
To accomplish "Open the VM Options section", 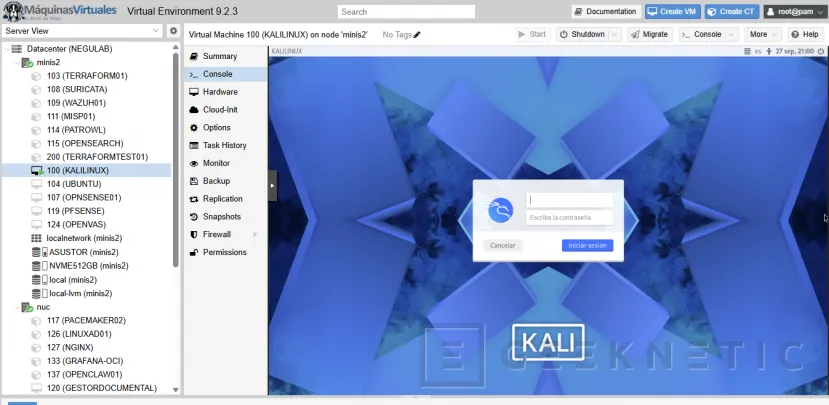I will tap(225, 127).
